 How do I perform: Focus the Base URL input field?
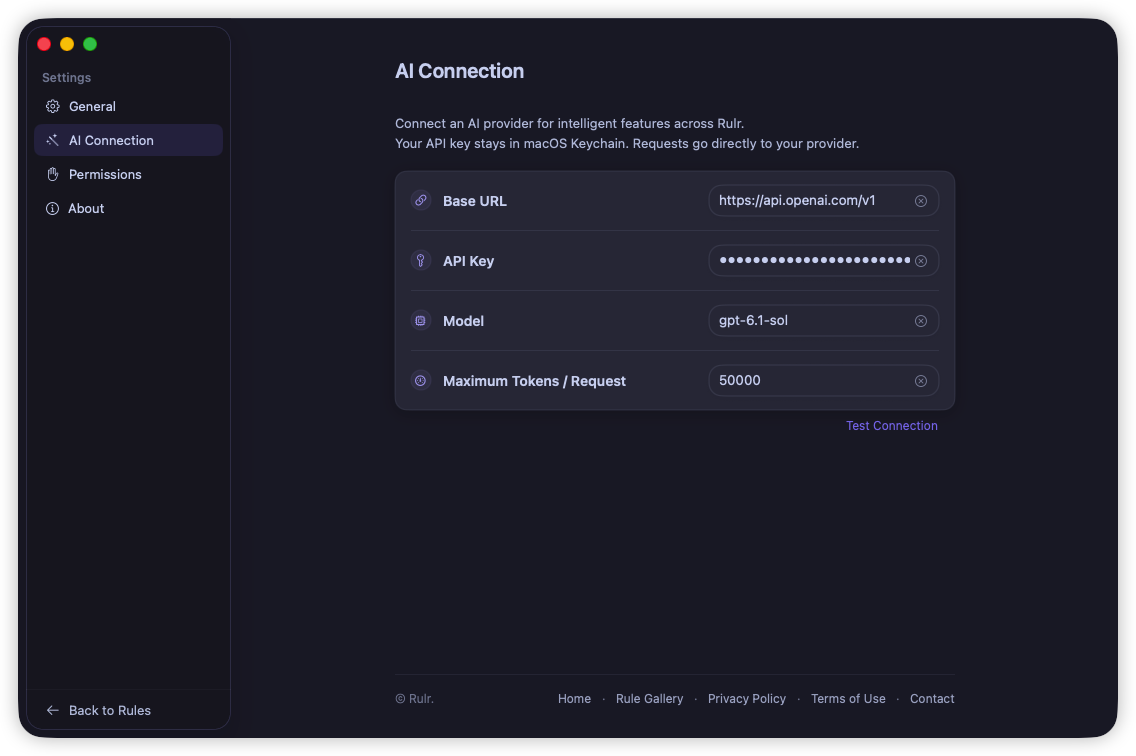824,201
